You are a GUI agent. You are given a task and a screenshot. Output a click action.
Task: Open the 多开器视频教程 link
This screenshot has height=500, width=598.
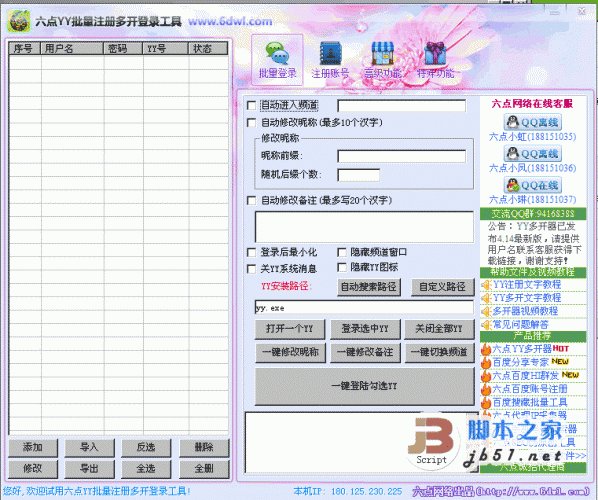[525, 312]
